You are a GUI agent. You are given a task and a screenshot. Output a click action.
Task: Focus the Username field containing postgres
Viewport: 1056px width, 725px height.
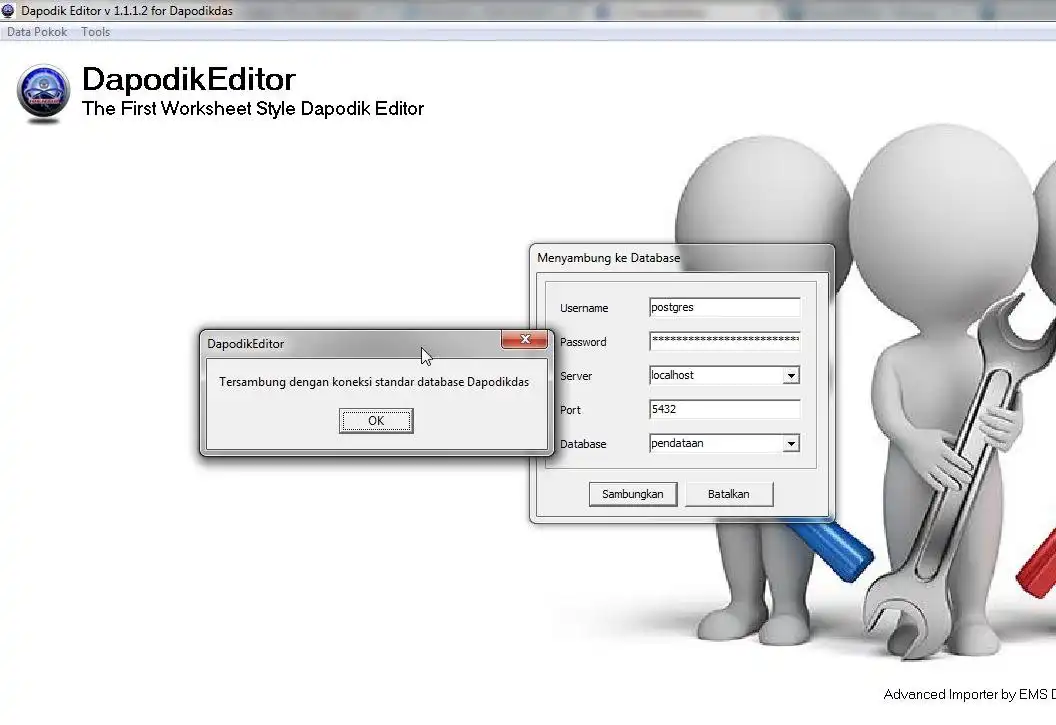tap(725, 307)
